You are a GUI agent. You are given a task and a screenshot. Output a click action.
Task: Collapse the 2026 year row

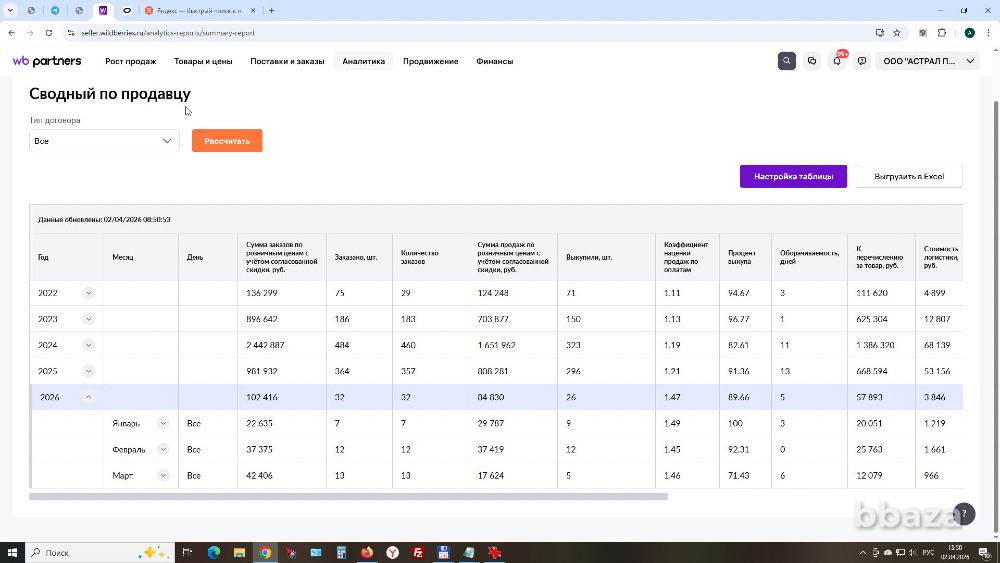pyautogui.click(x=88, y=397)
